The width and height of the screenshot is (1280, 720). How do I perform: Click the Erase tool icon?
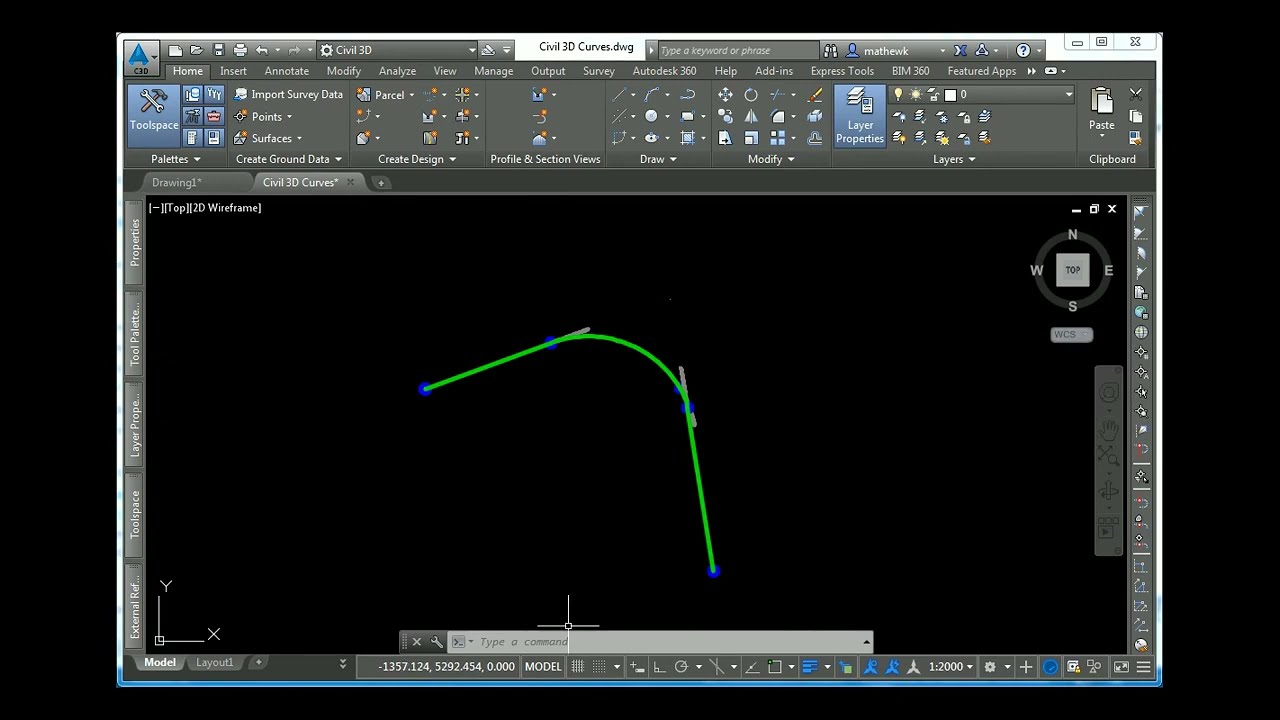tap(815, 94)
